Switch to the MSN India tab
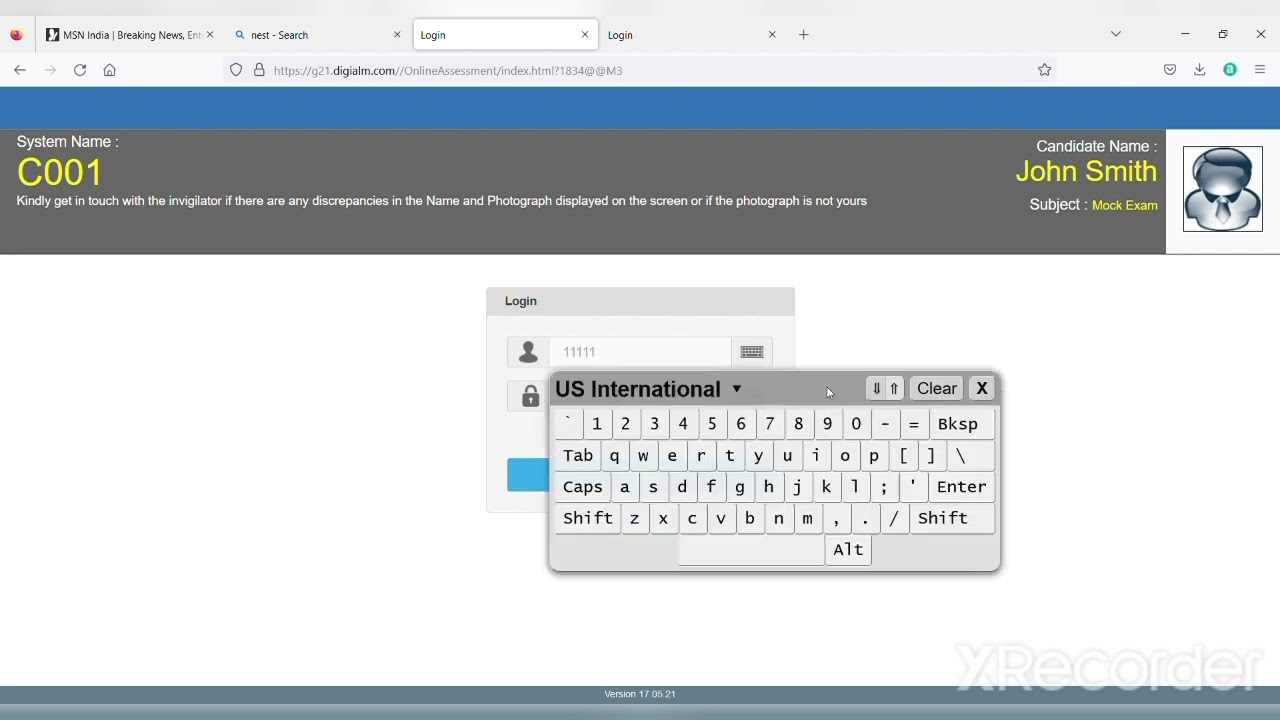 pyautogui.click(x=130, y=35)
